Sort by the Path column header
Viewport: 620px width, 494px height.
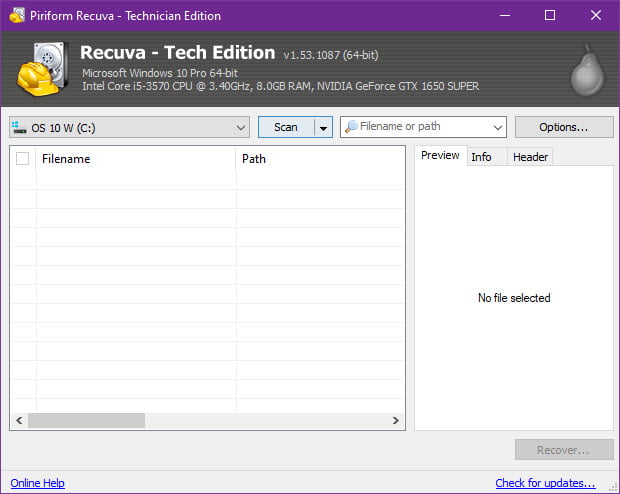pyautogui.click(x=320, y=159)
